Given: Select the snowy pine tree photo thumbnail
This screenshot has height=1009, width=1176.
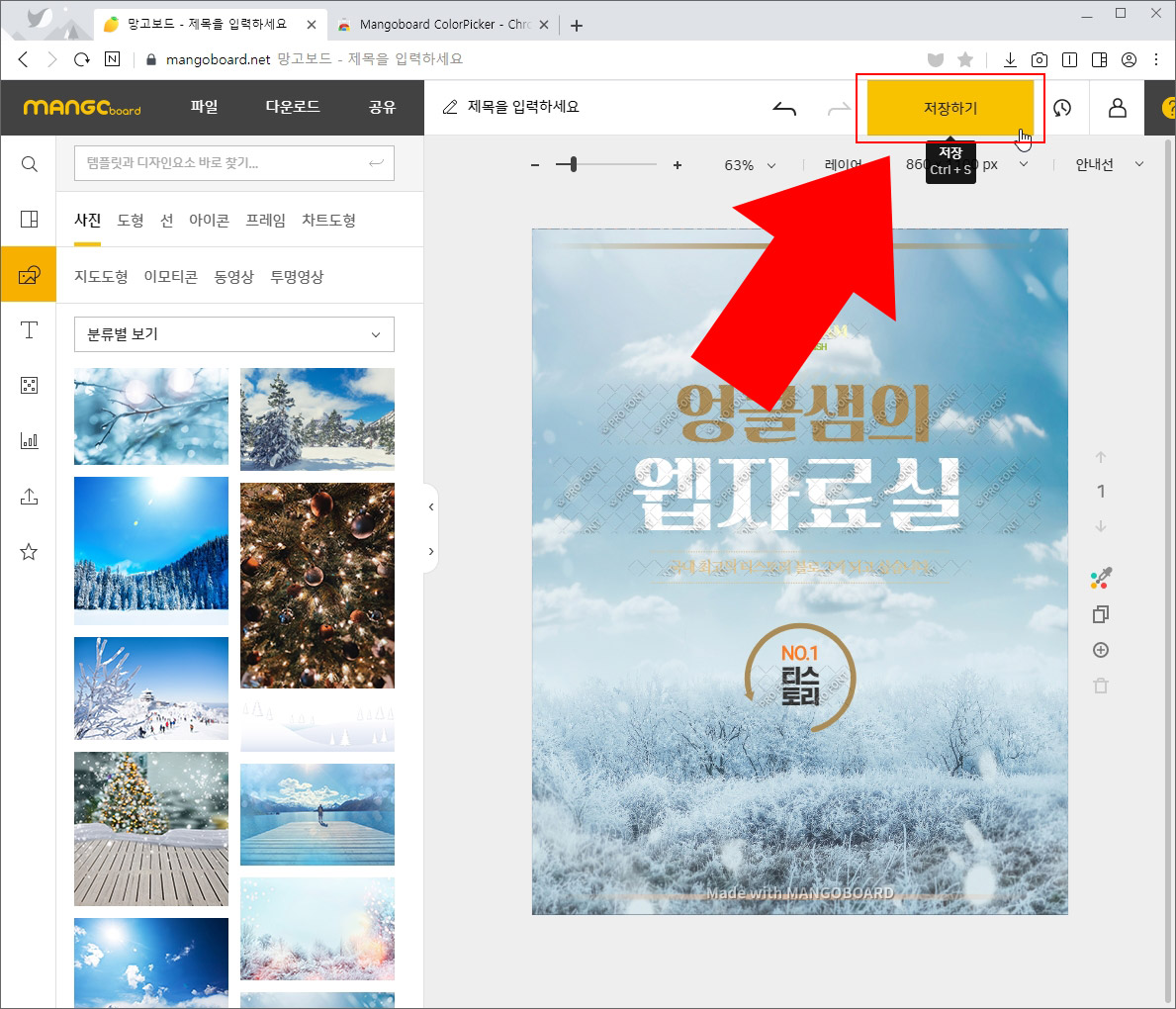Looking at the screenshot, I should coord(317,417).
